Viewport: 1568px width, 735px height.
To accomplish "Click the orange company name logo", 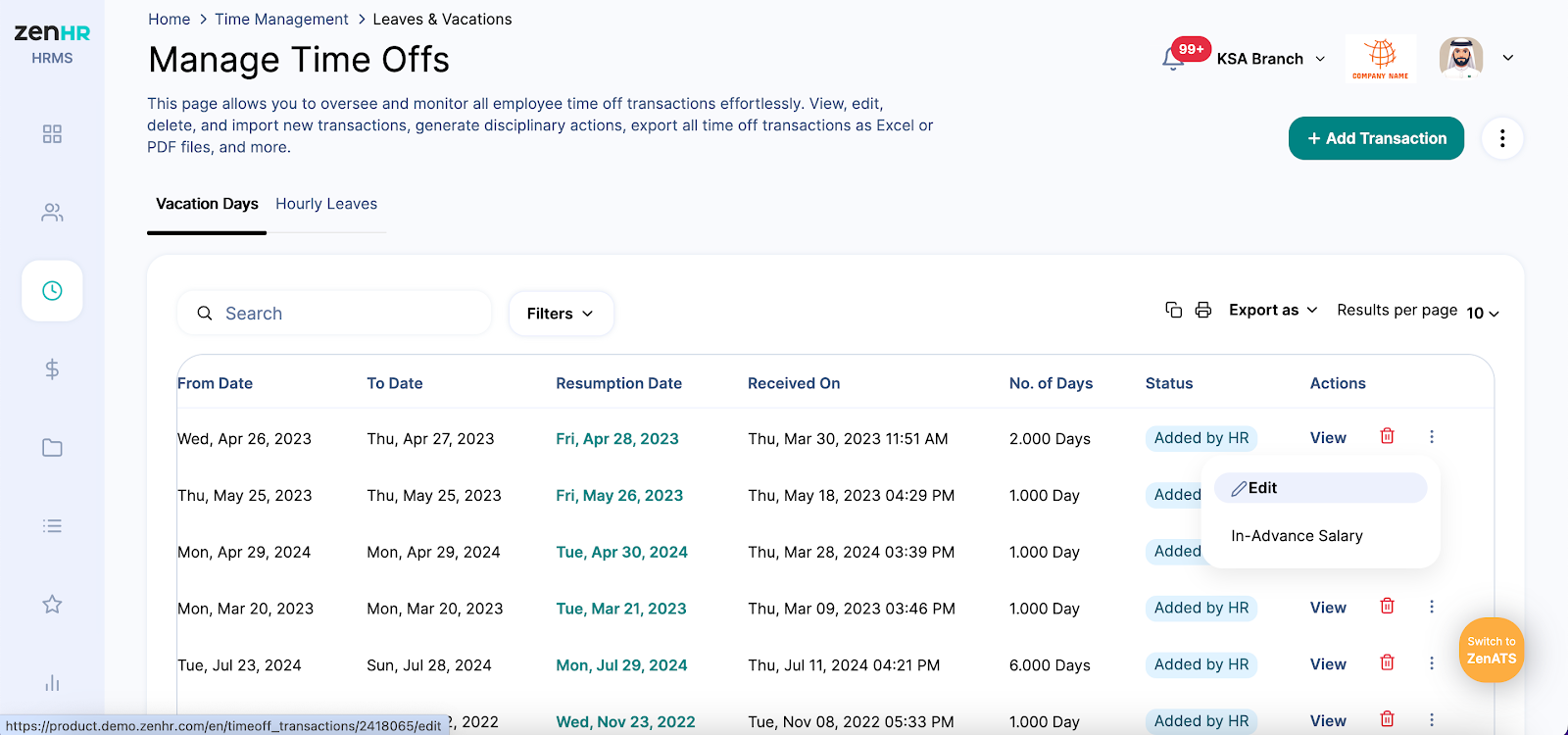I will click(x=1381, y=58).
